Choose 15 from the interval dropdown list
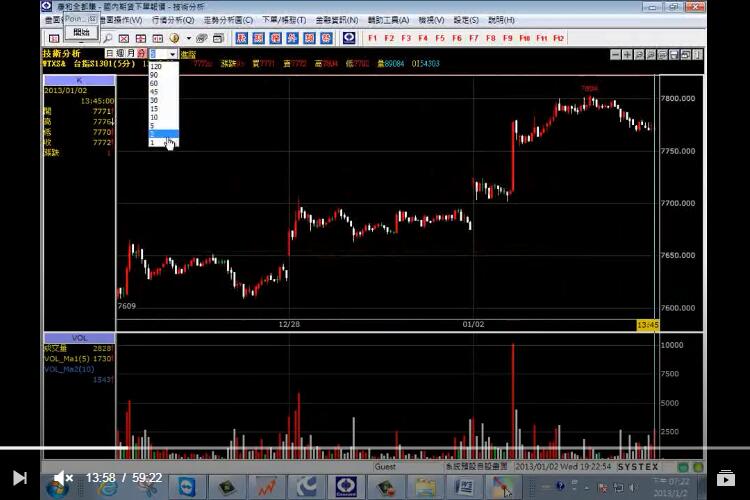The width and height of the screenshot is (750, 500). 154,109
